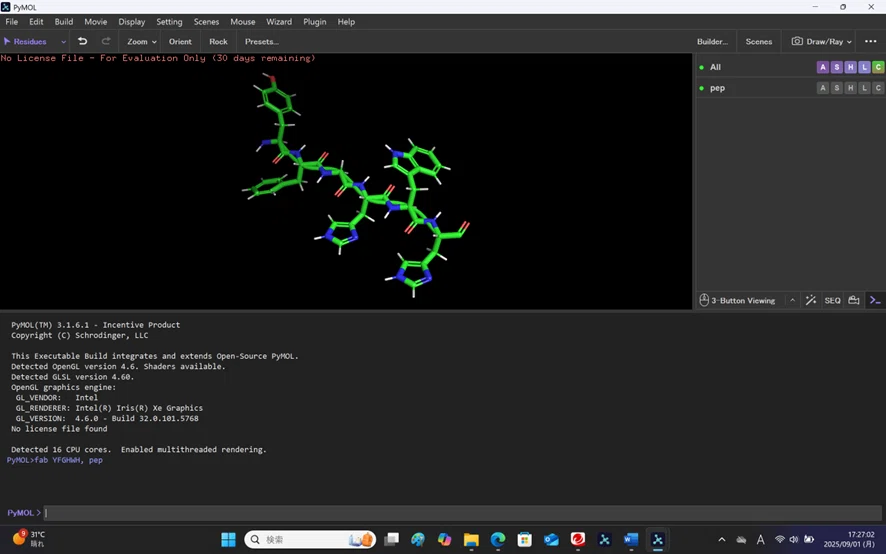This screenshot has width=886, height=554.
Task: Toggle the command line terminal icon
Action: coord(875,300)
